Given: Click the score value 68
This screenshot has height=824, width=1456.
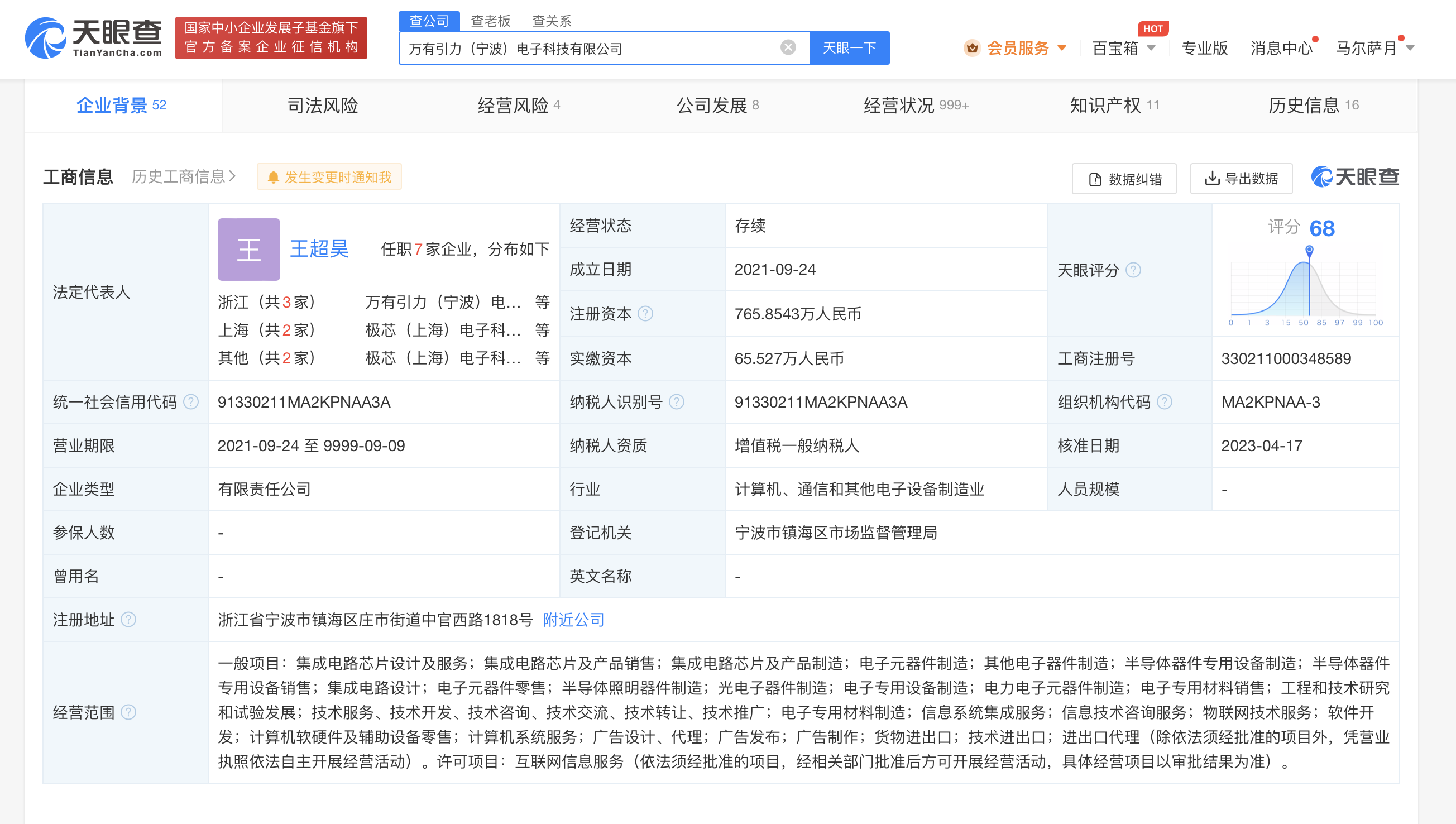Looking at the screenshot, I should pos(1322,228).
